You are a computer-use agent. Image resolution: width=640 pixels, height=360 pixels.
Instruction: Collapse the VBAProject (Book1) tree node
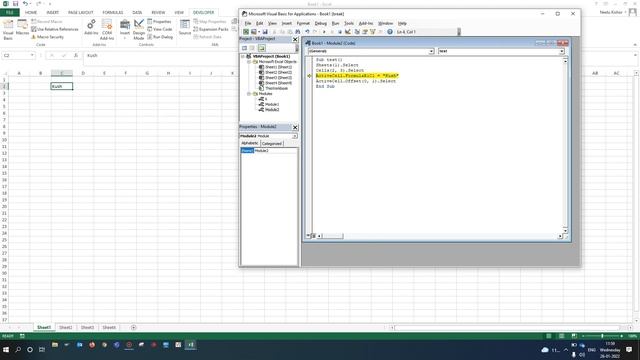click(x=243, y=56)
